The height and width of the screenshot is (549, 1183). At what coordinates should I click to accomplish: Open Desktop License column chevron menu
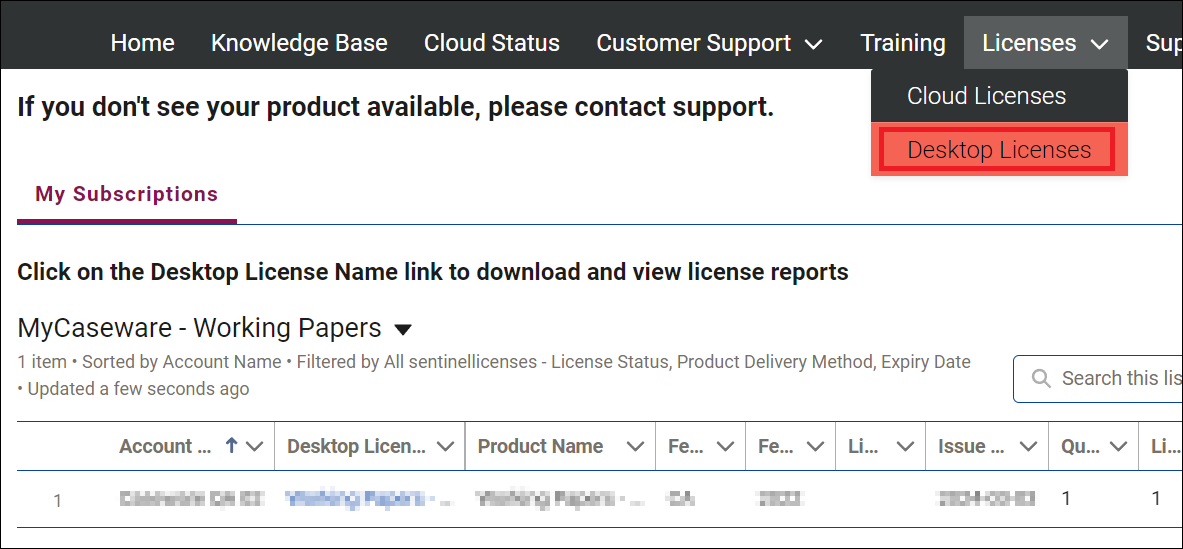pyautogui.click(x=445, y=447)
